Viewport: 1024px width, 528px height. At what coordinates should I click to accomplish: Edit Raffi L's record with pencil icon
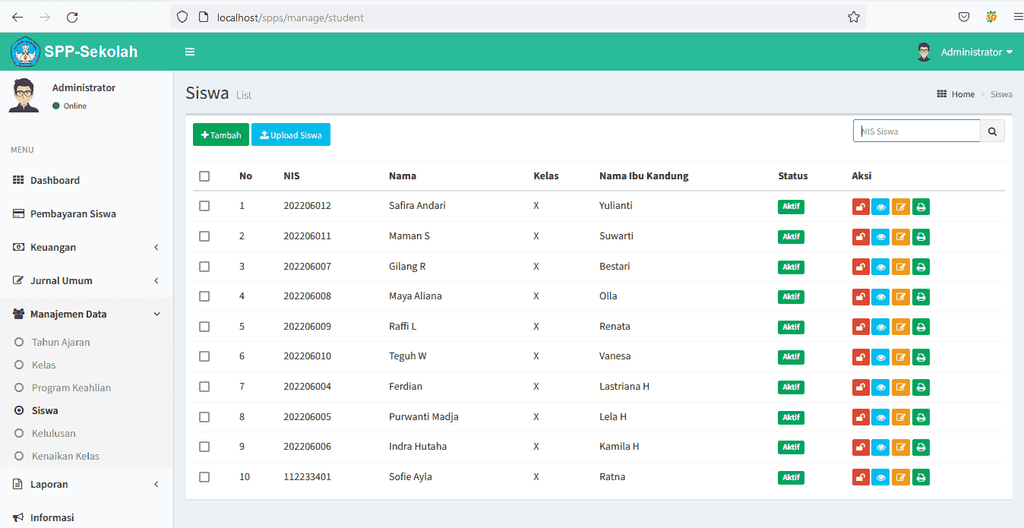pos(901,327)
